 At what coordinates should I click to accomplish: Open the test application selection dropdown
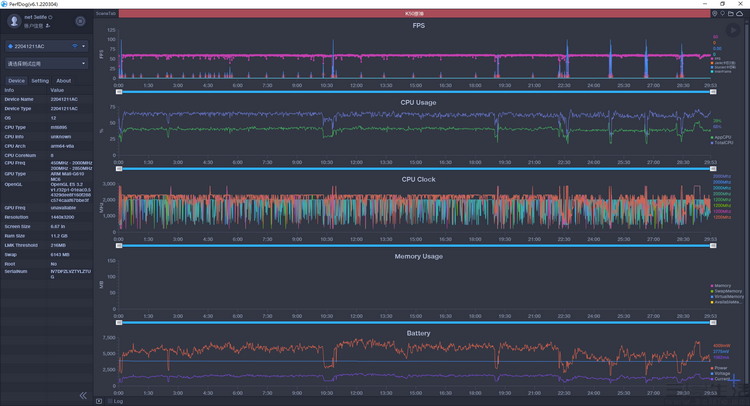tap(46, 63)
